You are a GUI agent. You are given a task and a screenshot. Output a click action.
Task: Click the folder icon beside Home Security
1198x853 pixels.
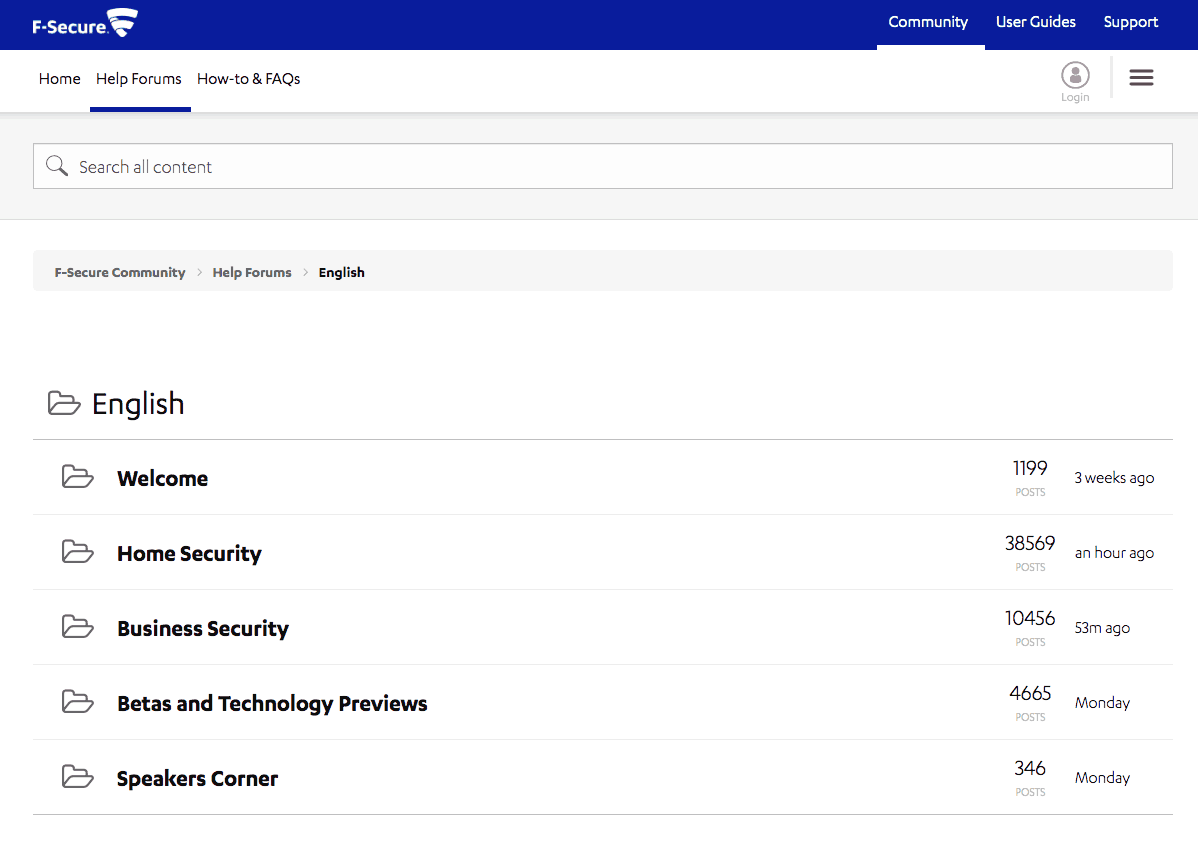click(x=77, y=552)
